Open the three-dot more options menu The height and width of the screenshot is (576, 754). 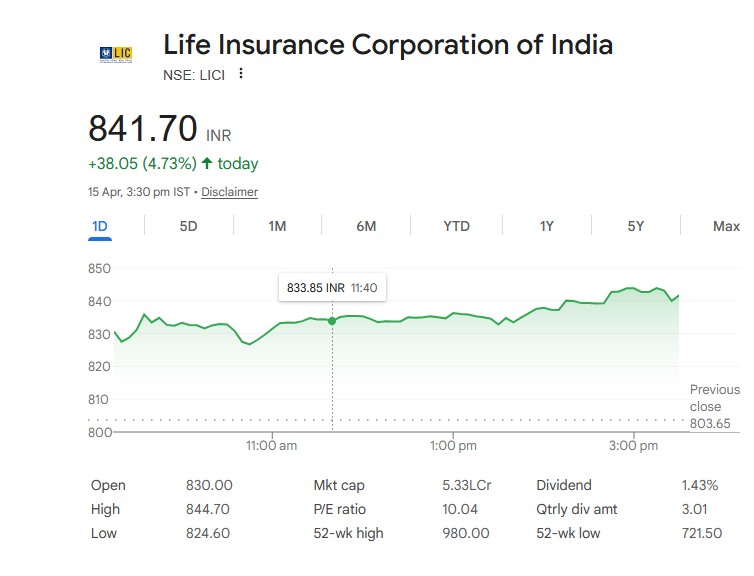241,74
